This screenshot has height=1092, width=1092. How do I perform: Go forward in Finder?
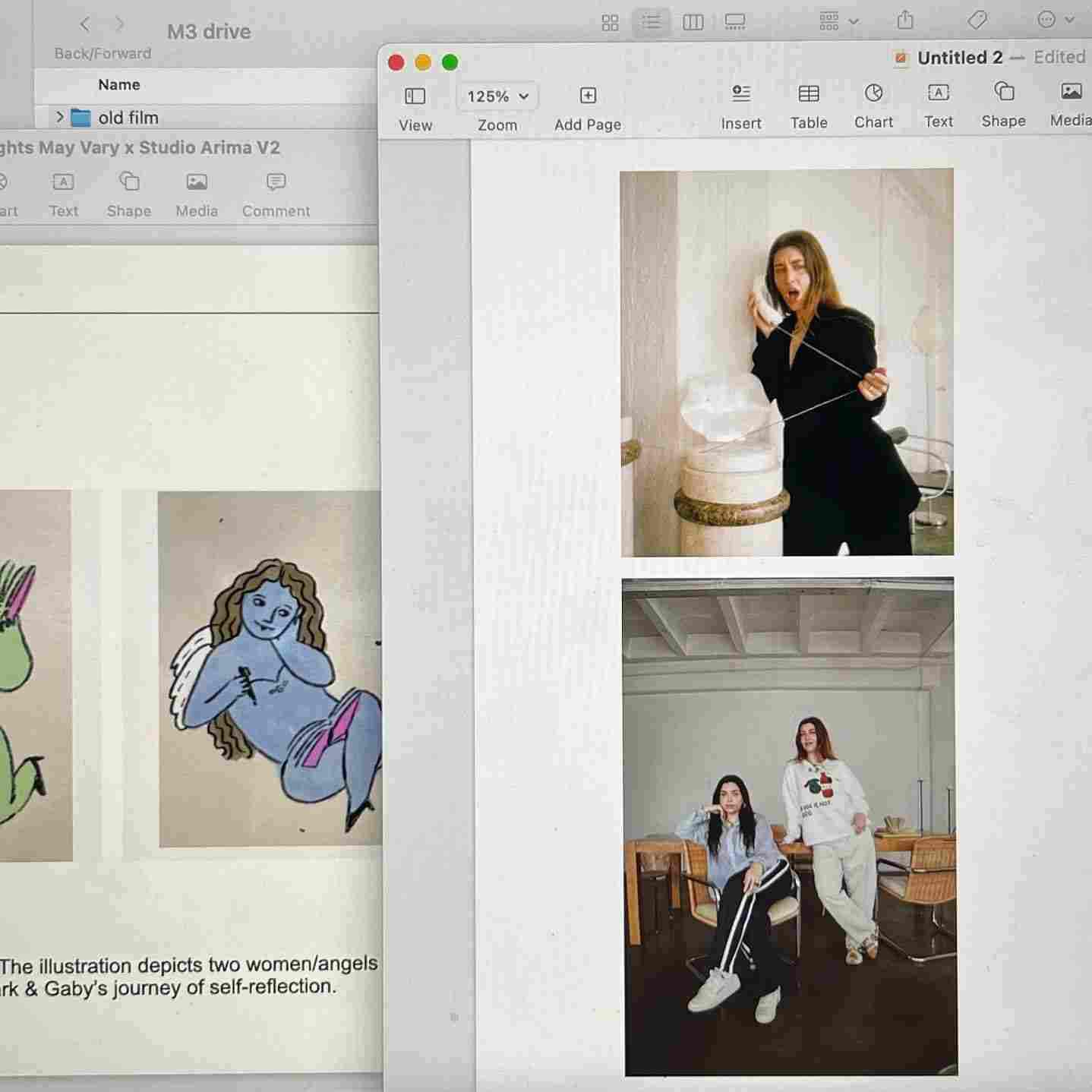119,24
